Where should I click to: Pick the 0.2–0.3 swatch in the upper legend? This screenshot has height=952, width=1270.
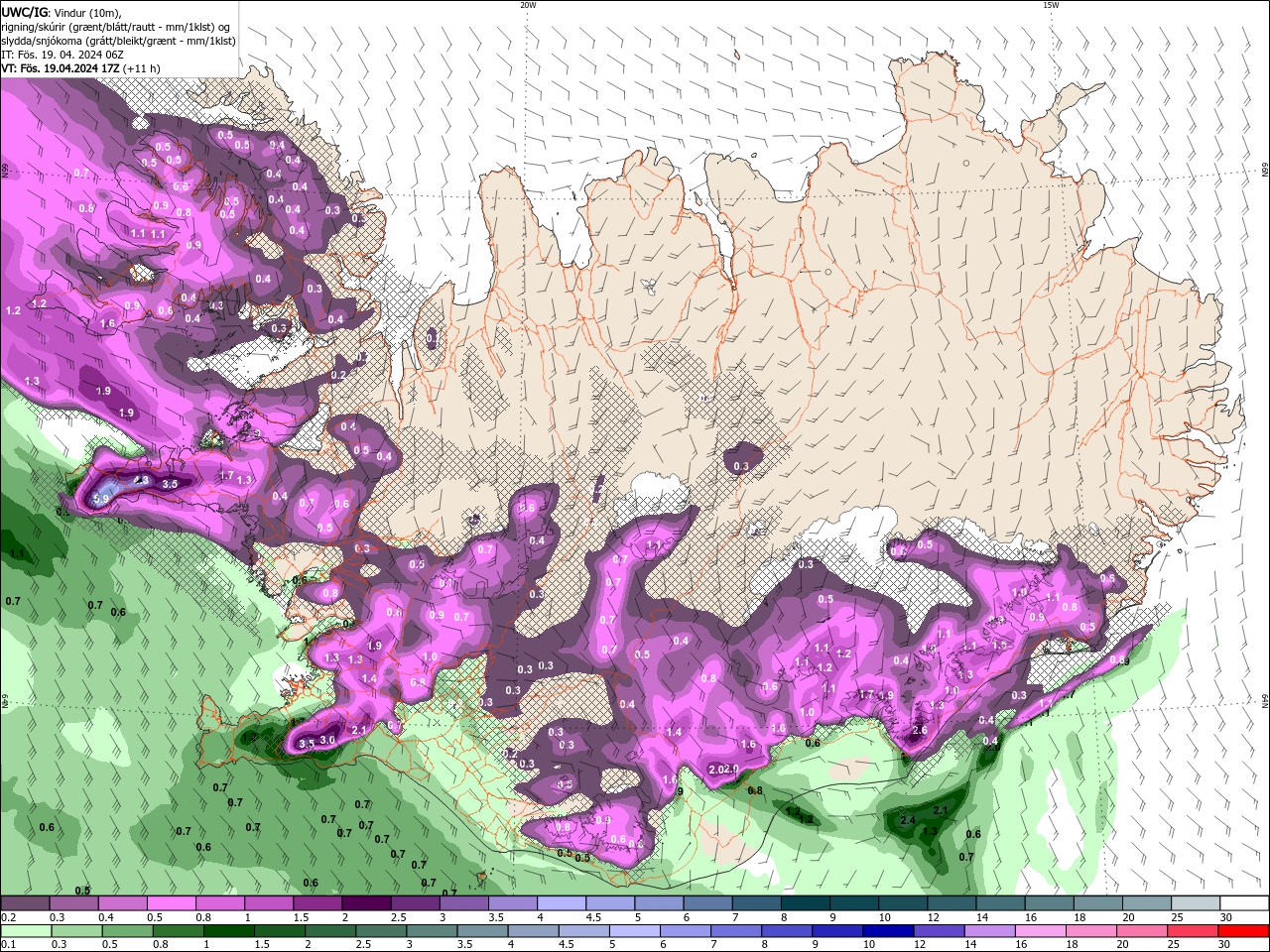coord(25,903)
